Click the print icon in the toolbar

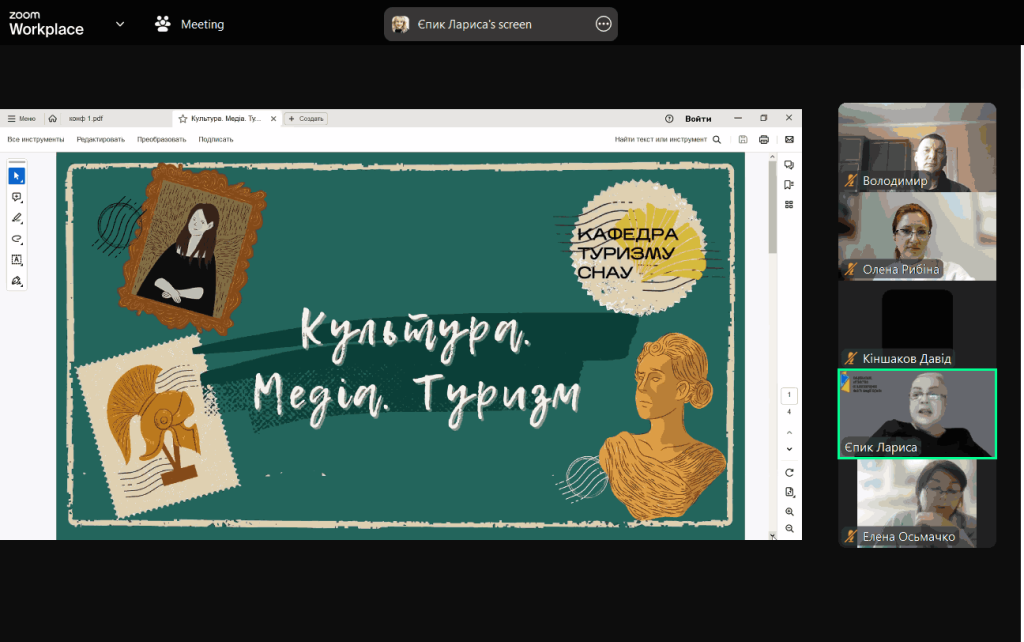point(764,139)
